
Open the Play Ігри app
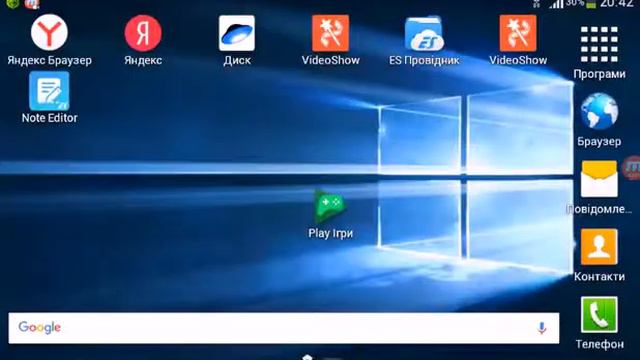(x=331, y=207)
